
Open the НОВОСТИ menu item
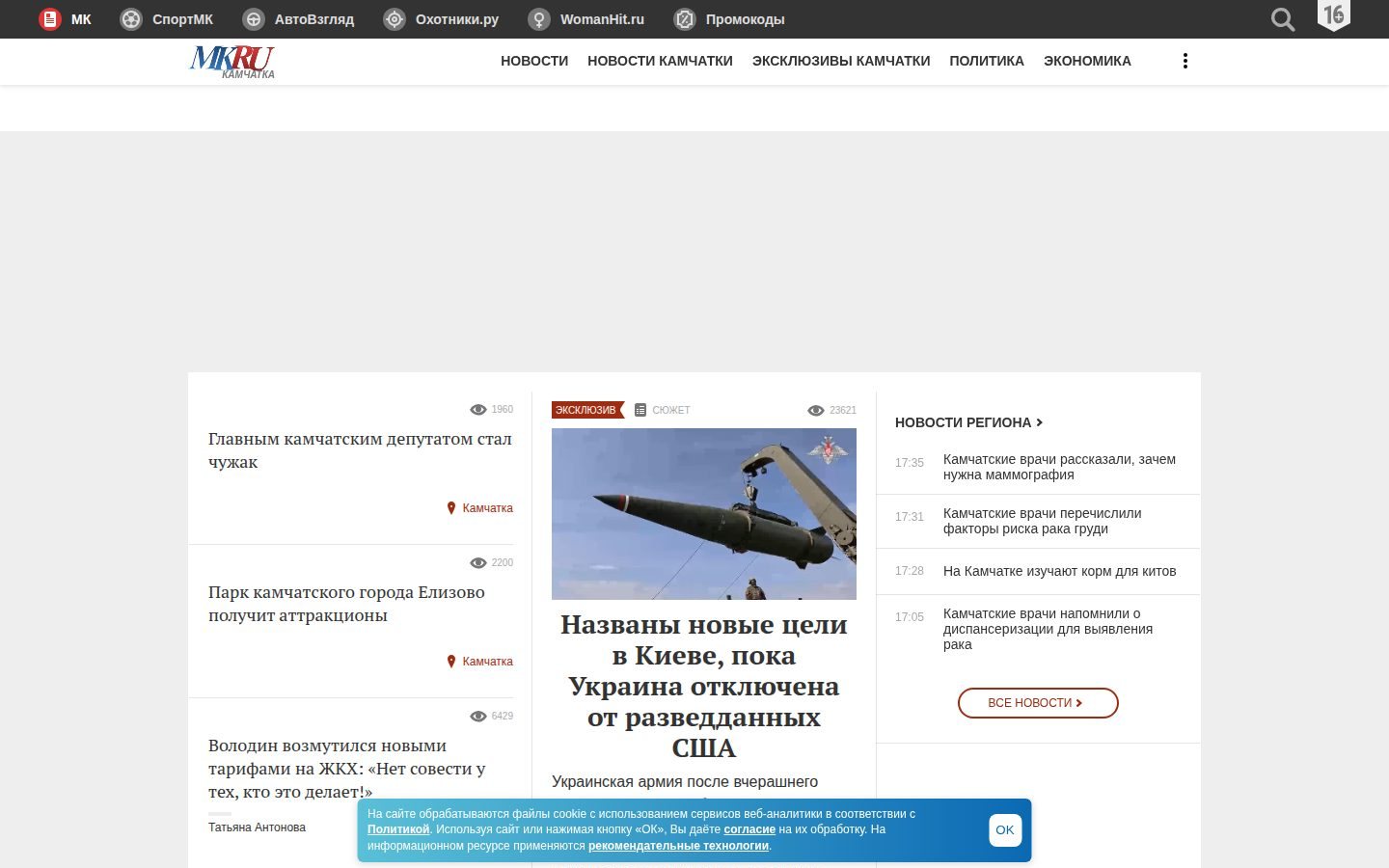[534, 61]
